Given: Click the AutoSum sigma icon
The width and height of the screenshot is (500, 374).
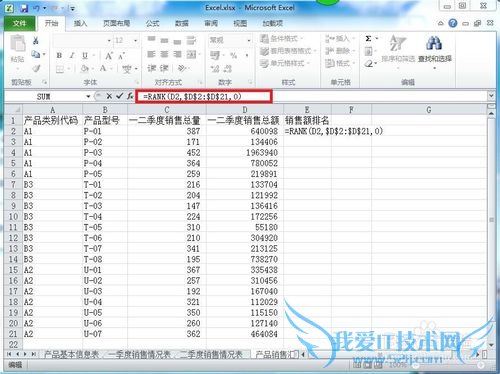Looking at the screenshot, I should point(368,39).
